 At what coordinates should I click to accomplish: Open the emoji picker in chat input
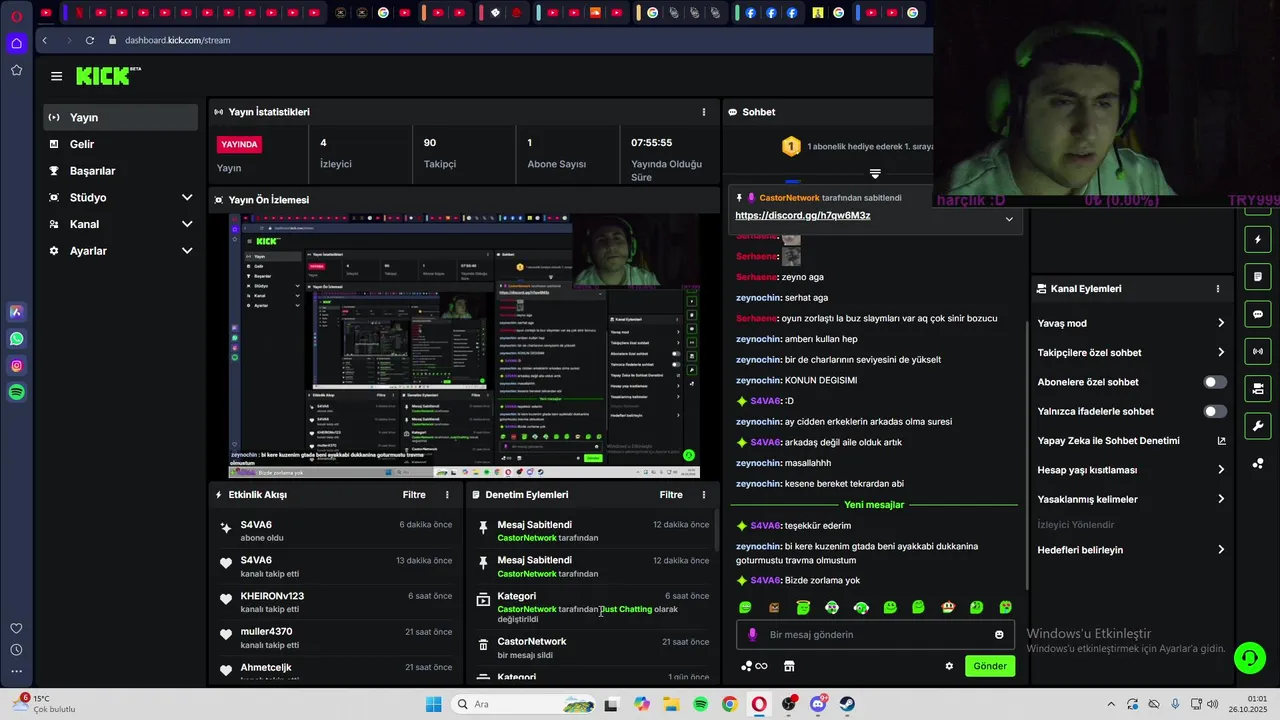[999, 635]
